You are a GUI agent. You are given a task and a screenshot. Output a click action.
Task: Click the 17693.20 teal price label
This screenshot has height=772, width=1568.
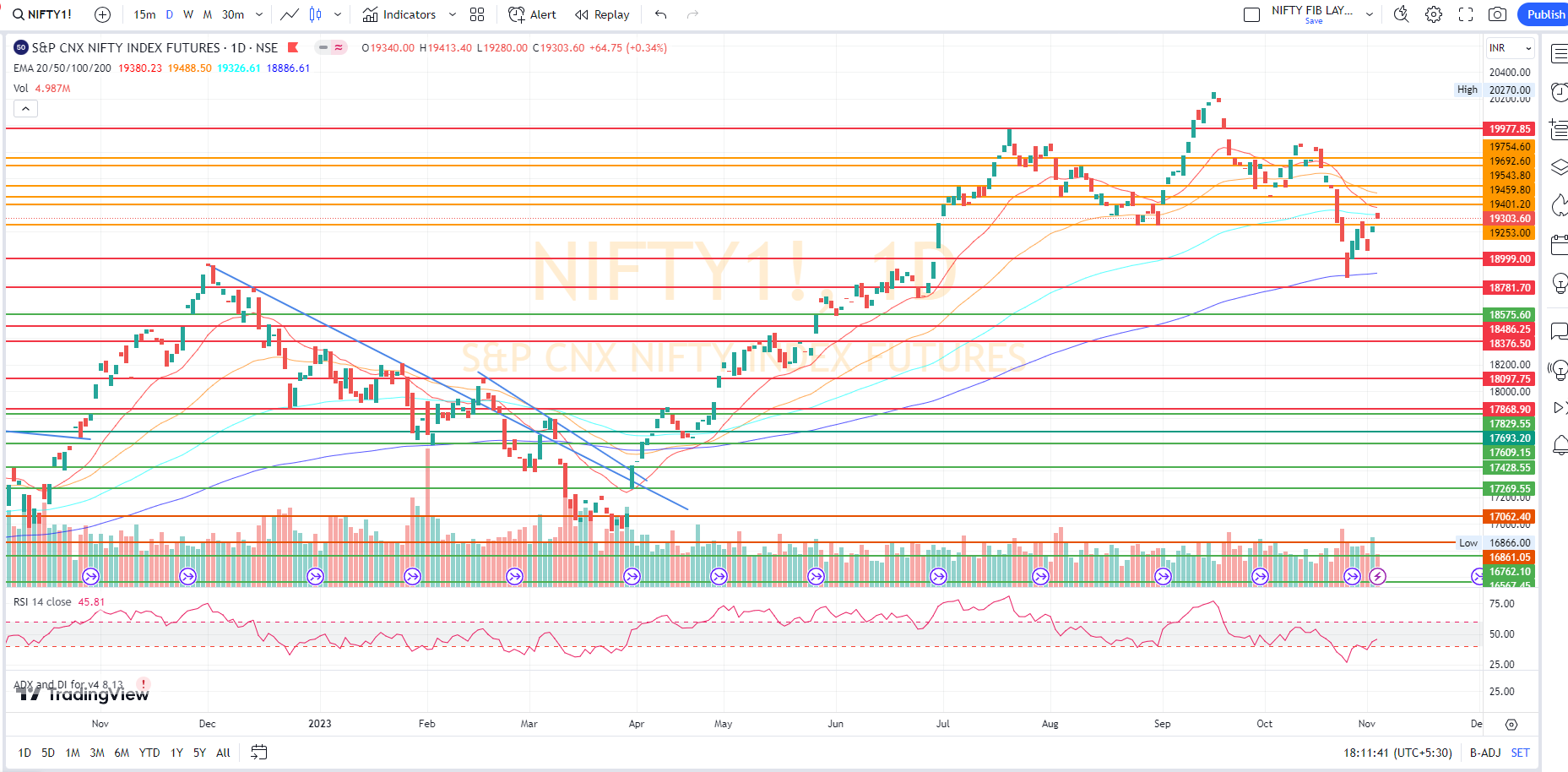point(1510,438)
